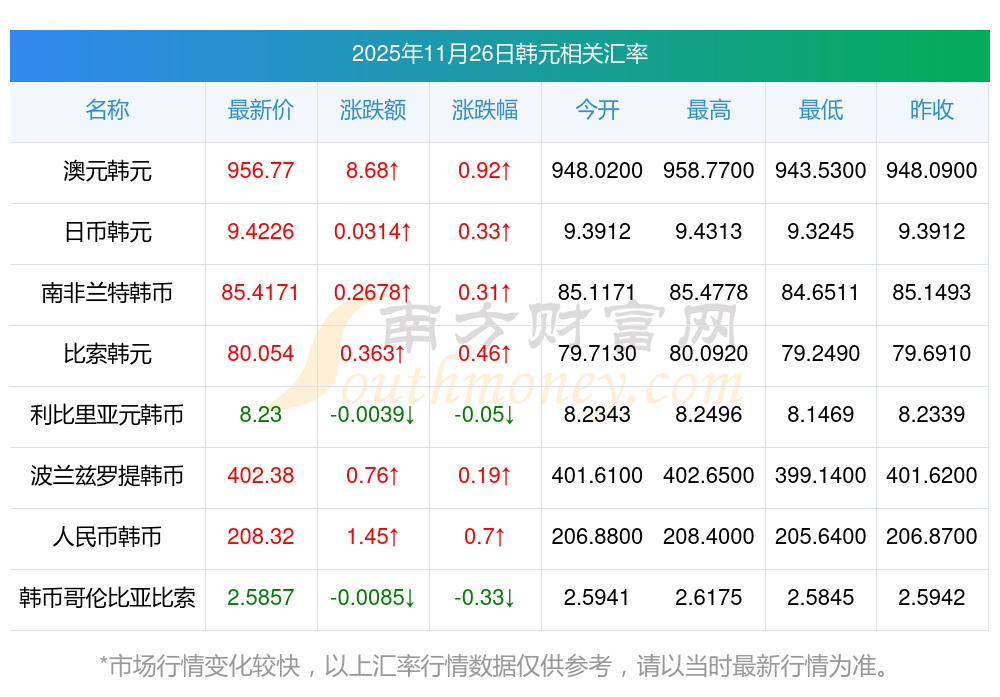
Task: Click the change amount 0.363↑
Action: pyautogui.click(x=372, y=353)
